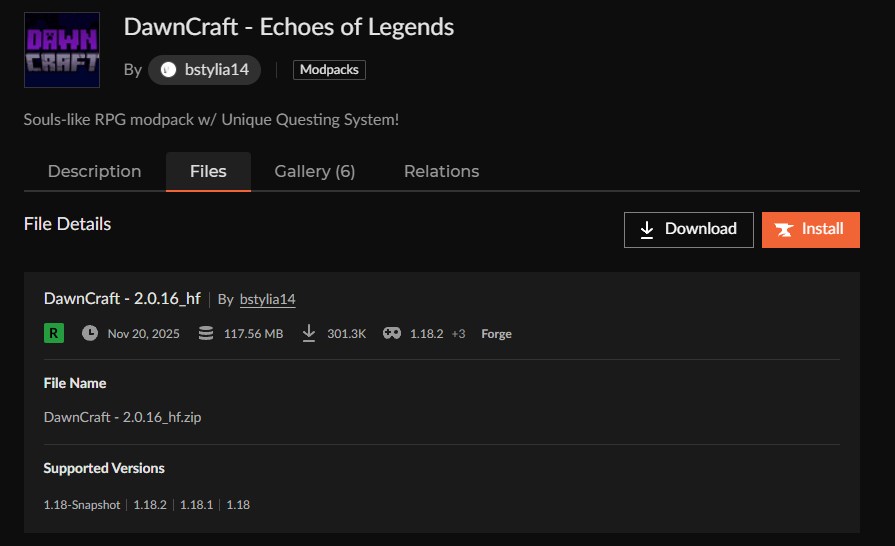
Task: Click the DawnCraft modpack logo thumbnail
Action: coord(61,50)
